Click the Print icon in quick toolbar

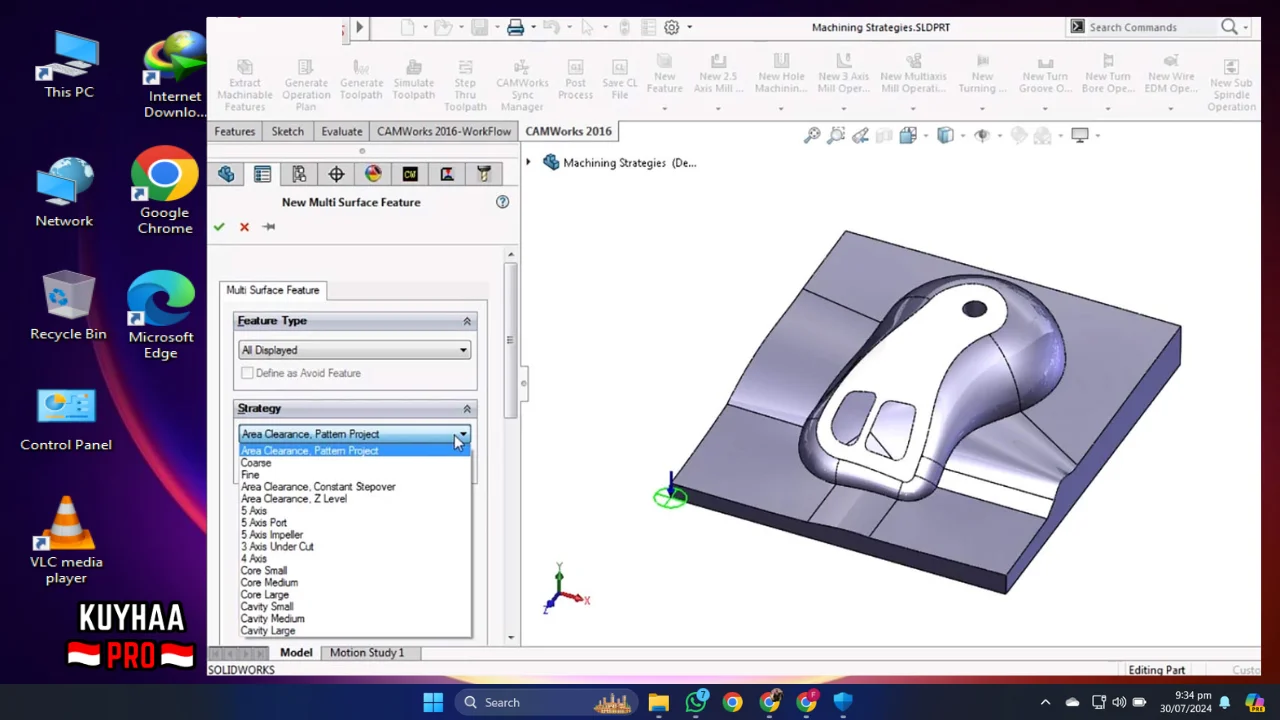[x=516, y=27]
